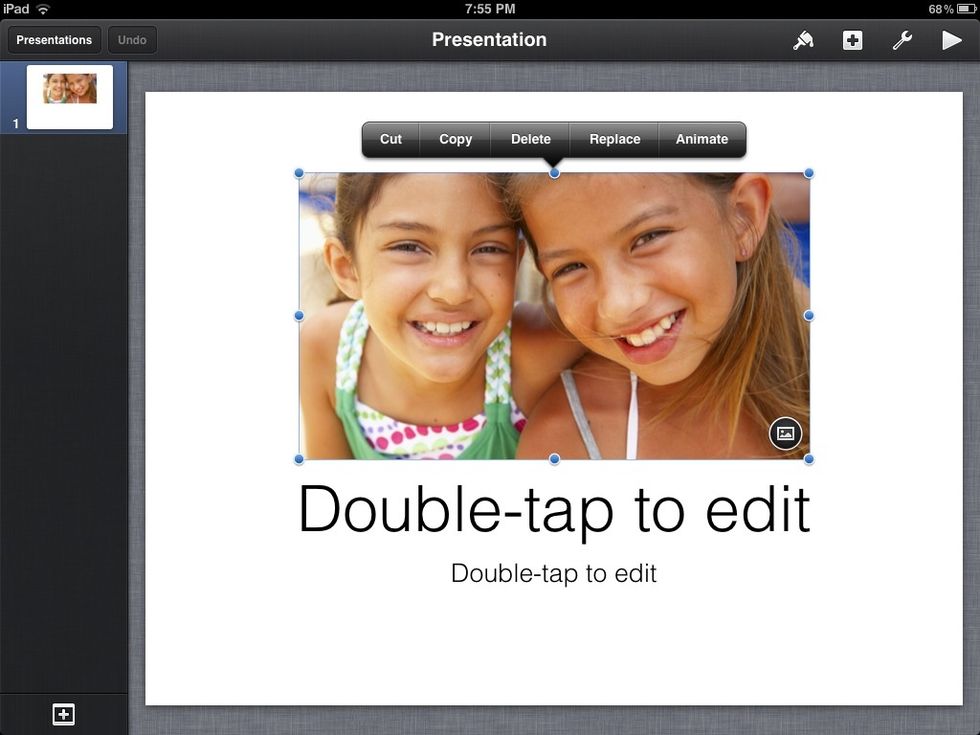Click the large title placeholder text
This screenshot has height=735, width=980.
coord(553,510)
